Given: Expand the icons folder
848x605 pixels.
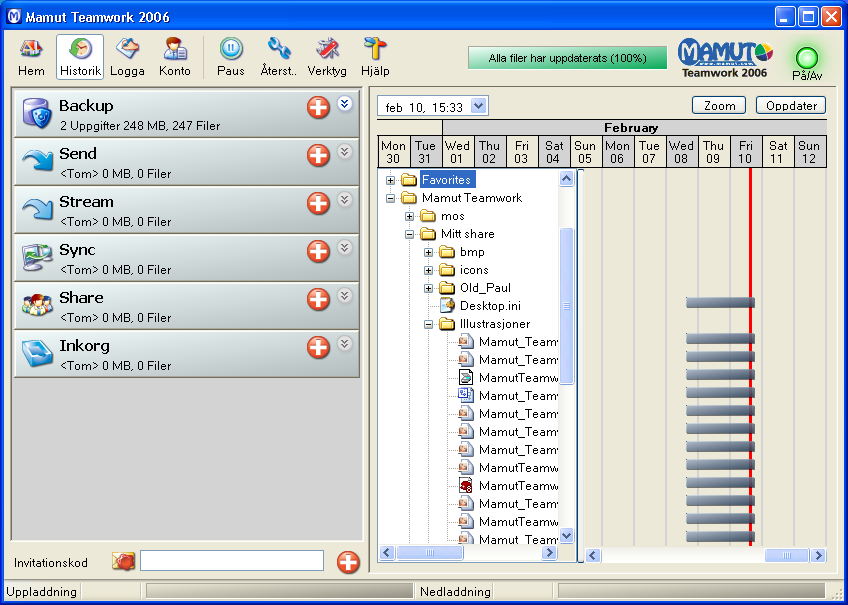Looking at the screenshot, I should pyautogui.click(x=428, y=270).
